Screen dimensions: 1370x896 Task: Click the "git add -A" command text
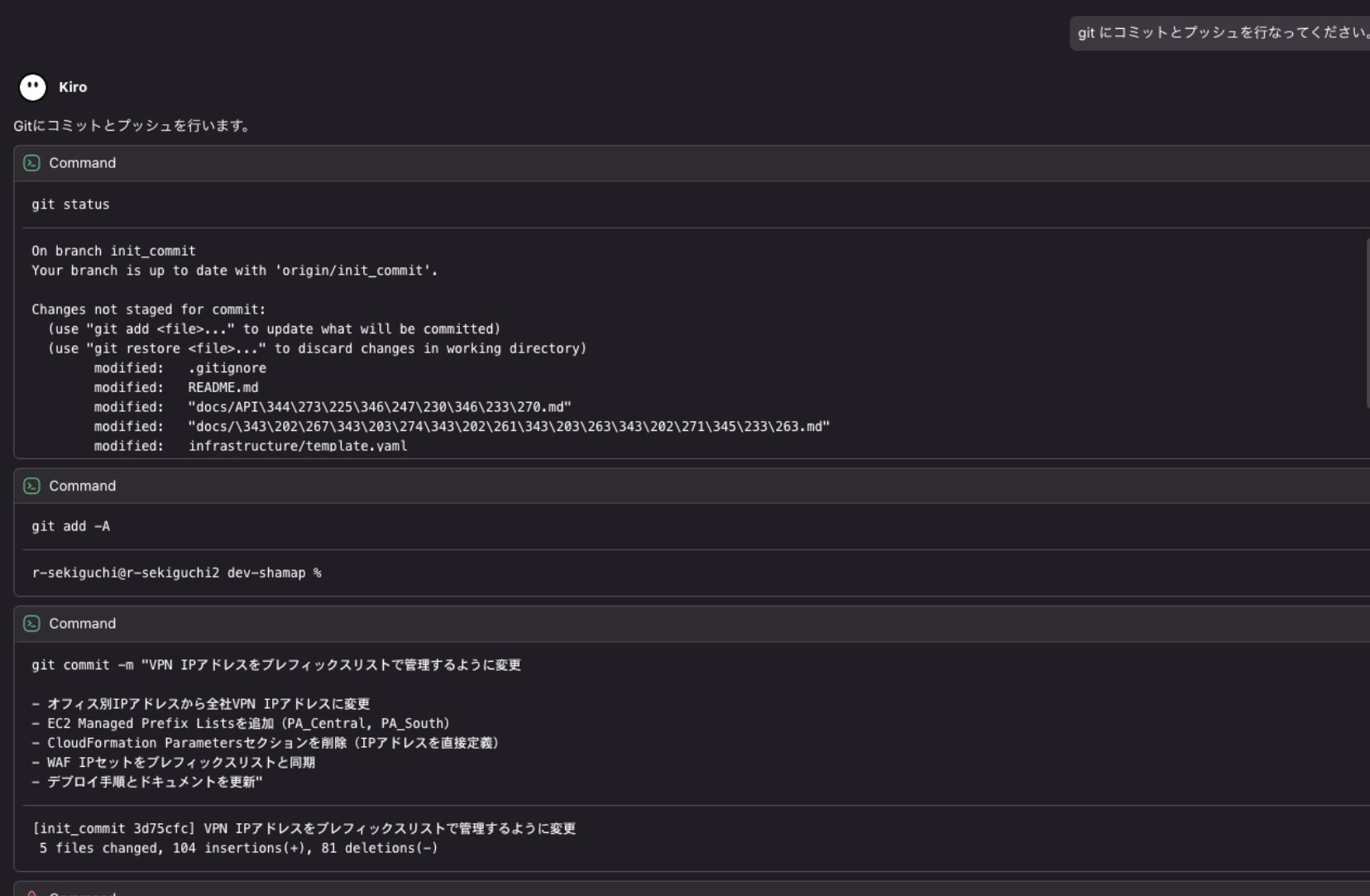pos(70,526)
